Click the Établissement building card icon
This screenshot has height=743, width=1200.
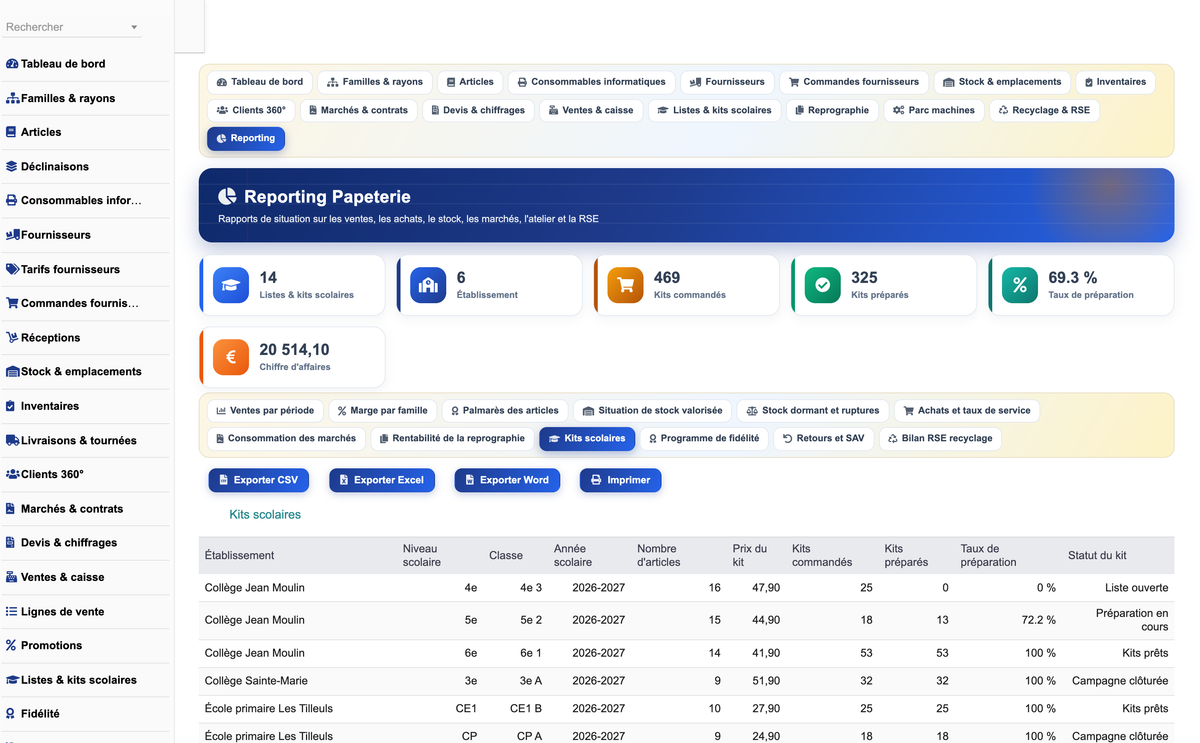coord(428,285)
